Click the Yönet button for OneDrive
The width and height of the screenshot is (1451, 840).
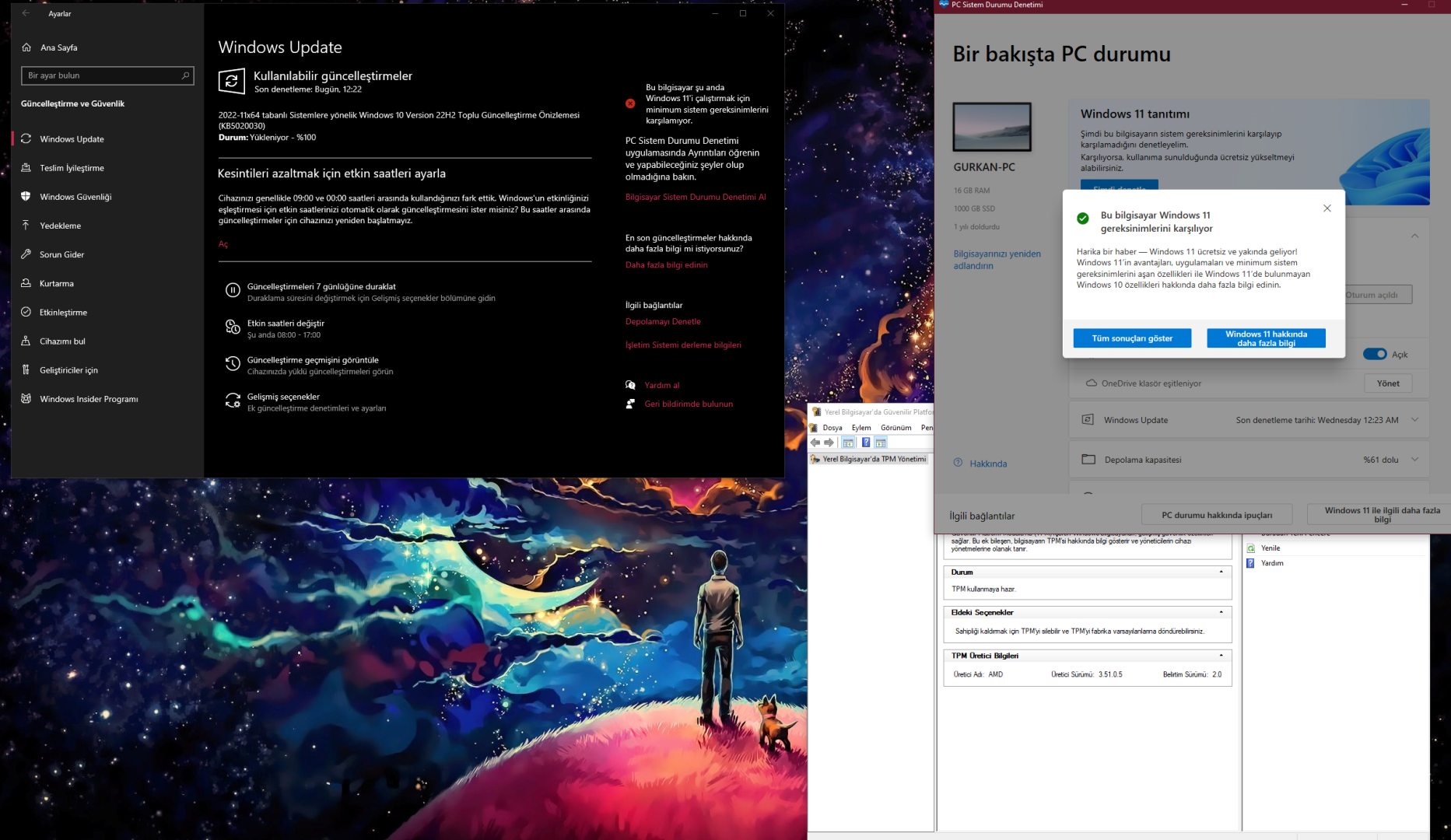1388,383
